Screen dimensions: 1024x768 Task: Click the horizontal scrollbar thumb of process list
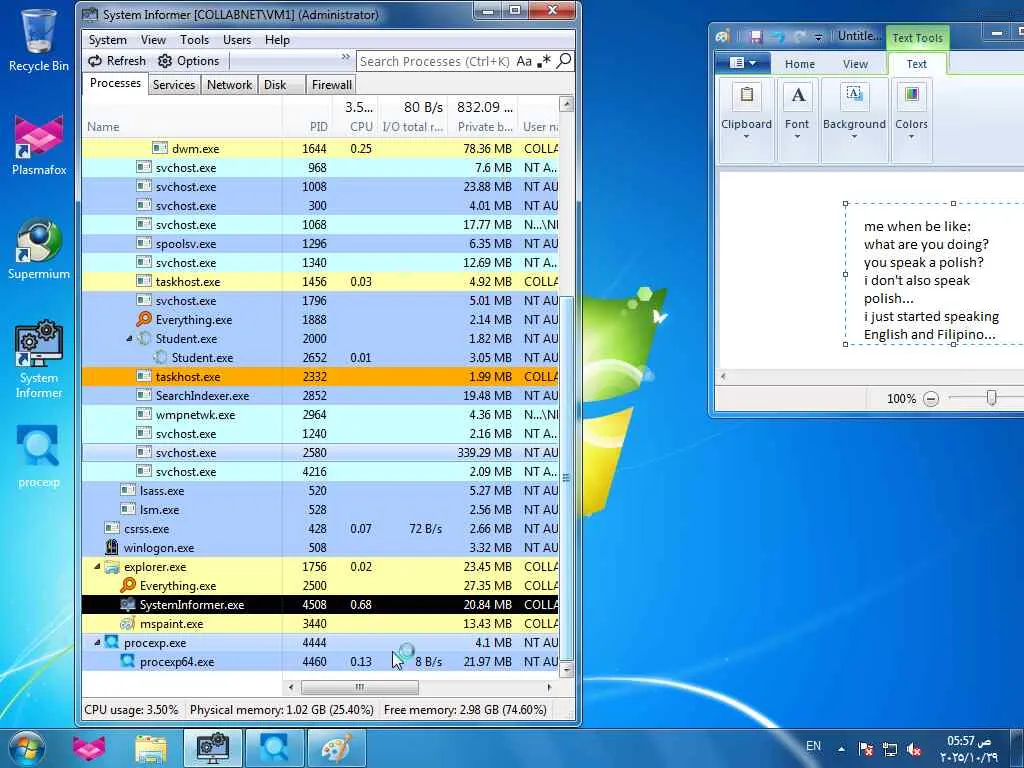tap(360, 687)
